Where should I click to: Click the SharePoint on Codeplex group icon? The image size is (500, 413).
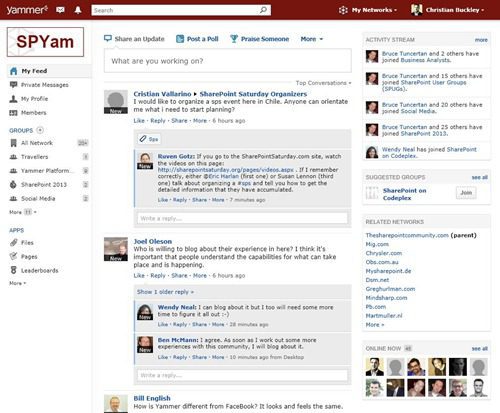coord(372,193)
